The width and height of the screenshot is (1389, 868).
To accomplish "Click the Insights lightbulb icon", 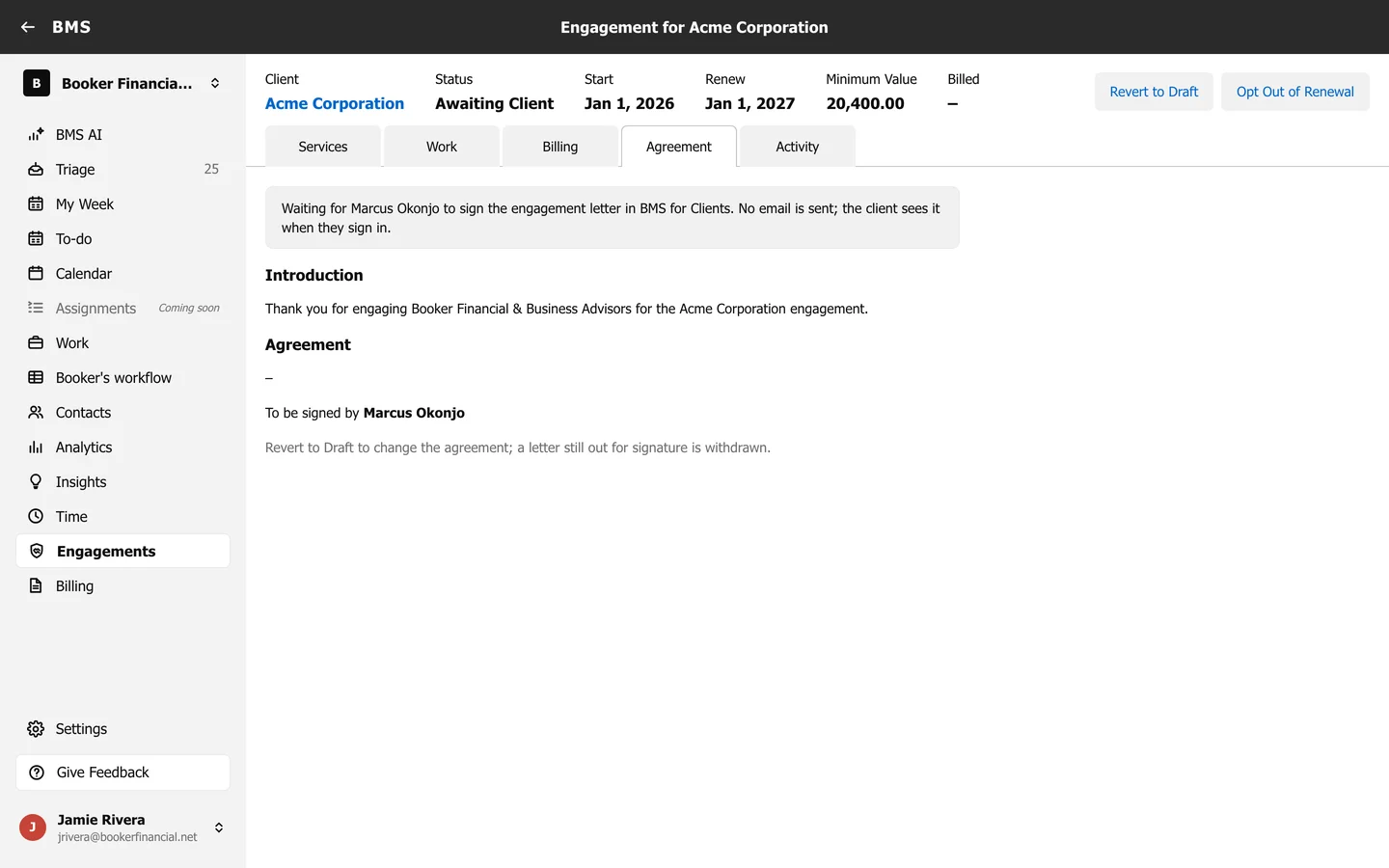I will [36, 481].
